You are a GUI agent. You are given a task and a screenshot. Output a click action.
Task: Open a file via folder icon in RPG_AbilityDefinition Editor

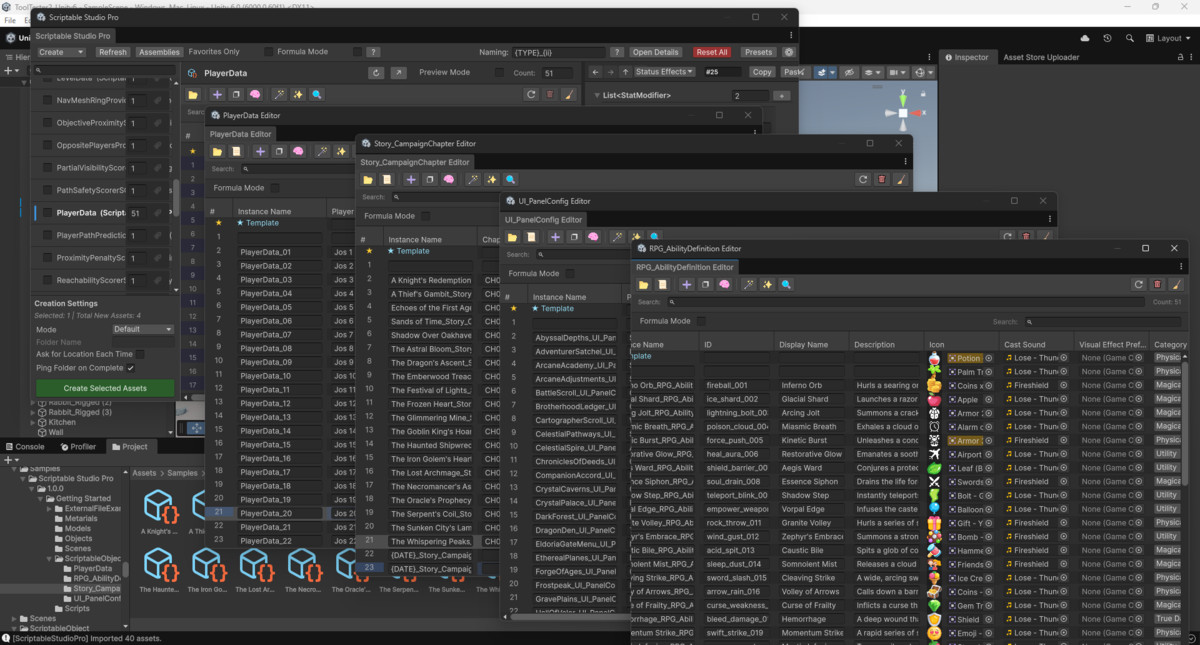point(644,284)
